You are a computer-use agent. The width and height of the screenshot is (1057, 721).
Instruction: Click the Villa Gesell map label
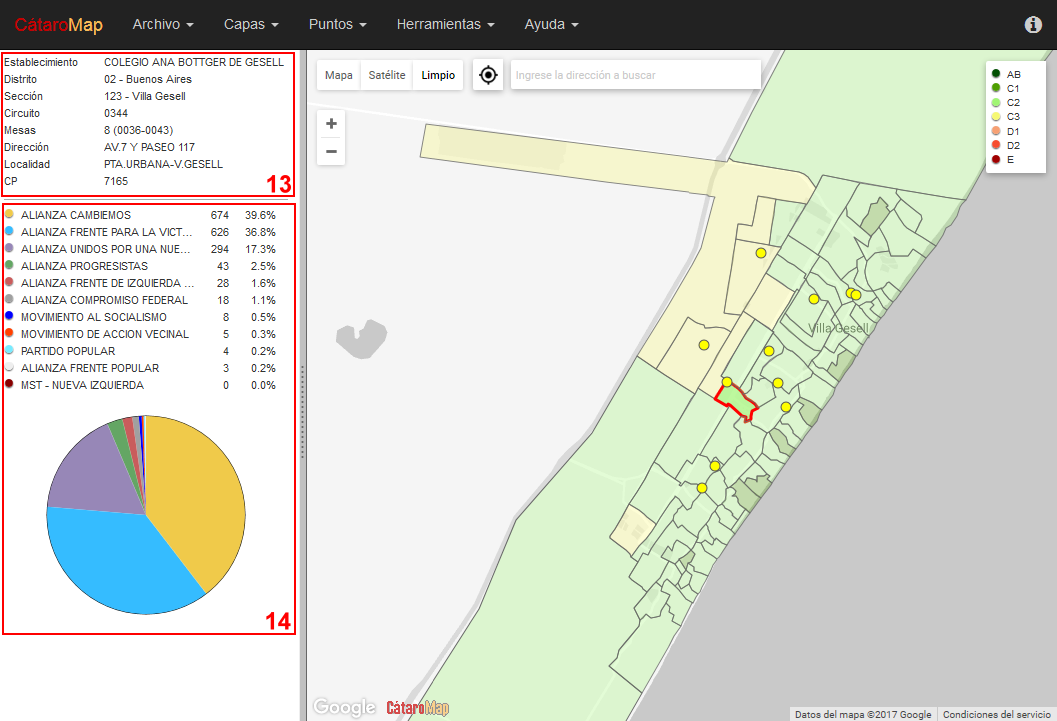(838, 328)
